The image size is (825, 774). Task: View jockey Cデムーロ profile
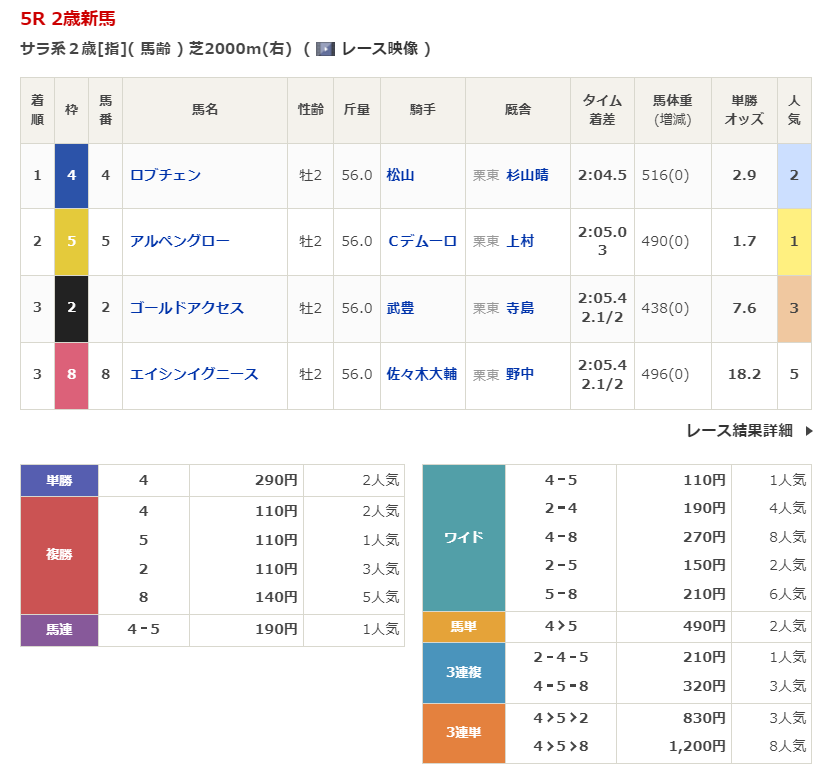421,241
